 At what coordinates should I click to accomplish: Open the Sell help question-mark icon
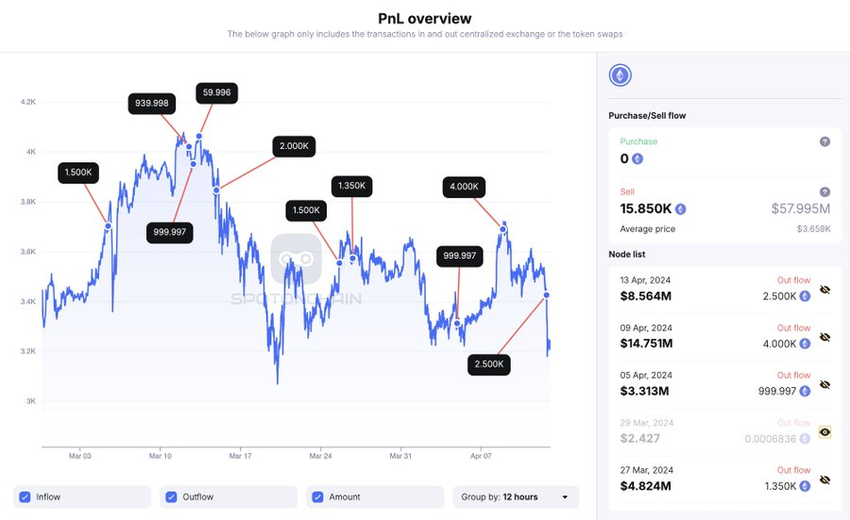825,192
